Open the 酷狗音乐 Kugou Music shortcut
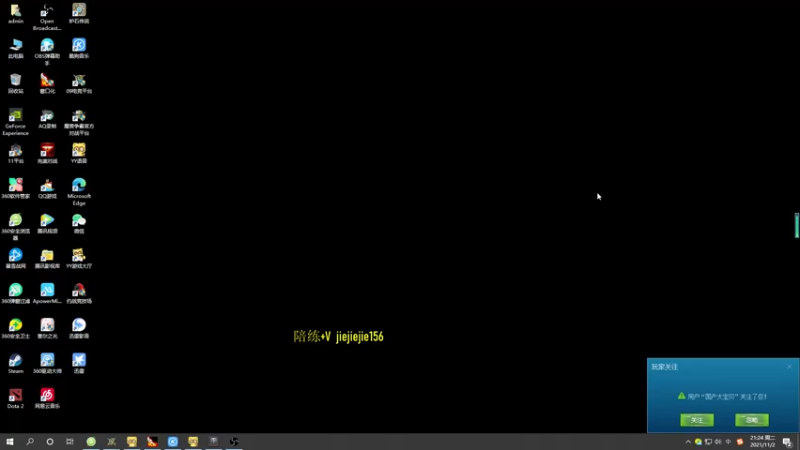This screenshot has width=800, height=450. click(x=79, y=48)
